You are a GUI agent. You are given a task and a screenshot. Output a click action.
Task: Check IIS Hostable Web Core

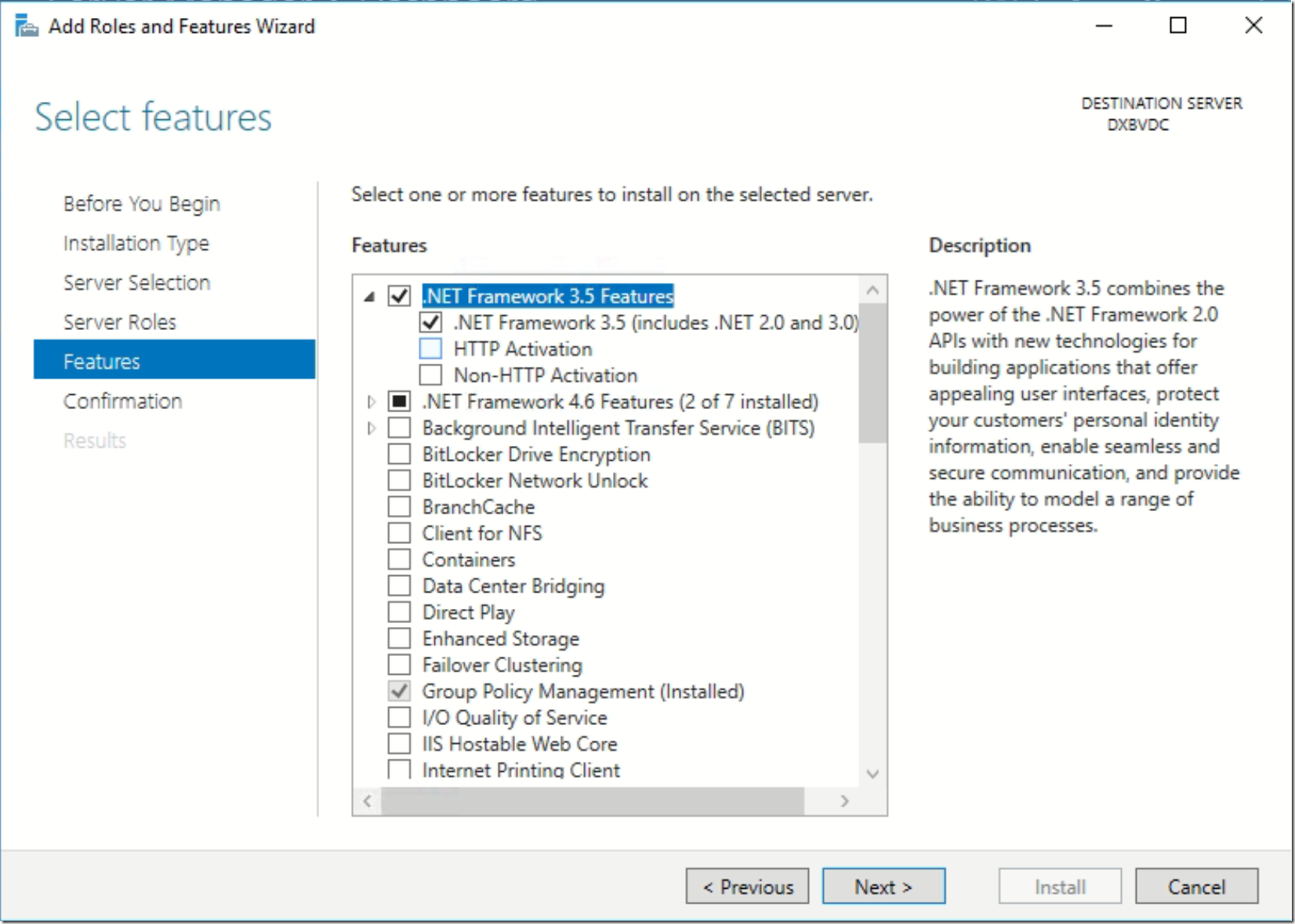click(399, 743)
